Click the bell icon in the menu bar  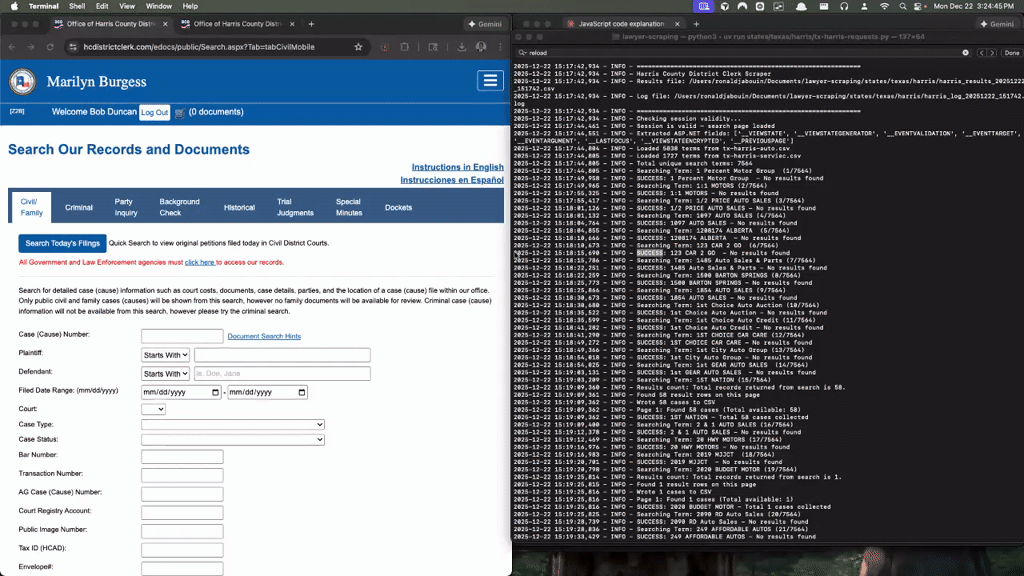801,6
